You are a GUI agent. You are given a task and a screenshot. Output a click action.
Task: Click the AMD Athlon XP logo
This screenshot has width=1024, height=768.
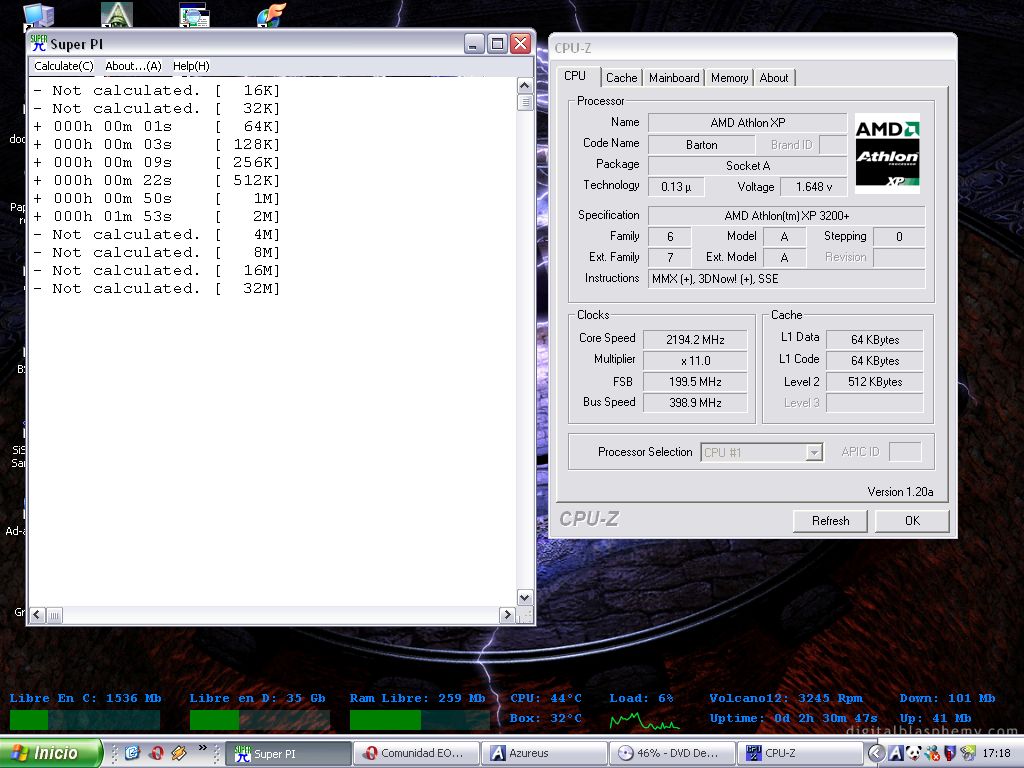[887, 154]
